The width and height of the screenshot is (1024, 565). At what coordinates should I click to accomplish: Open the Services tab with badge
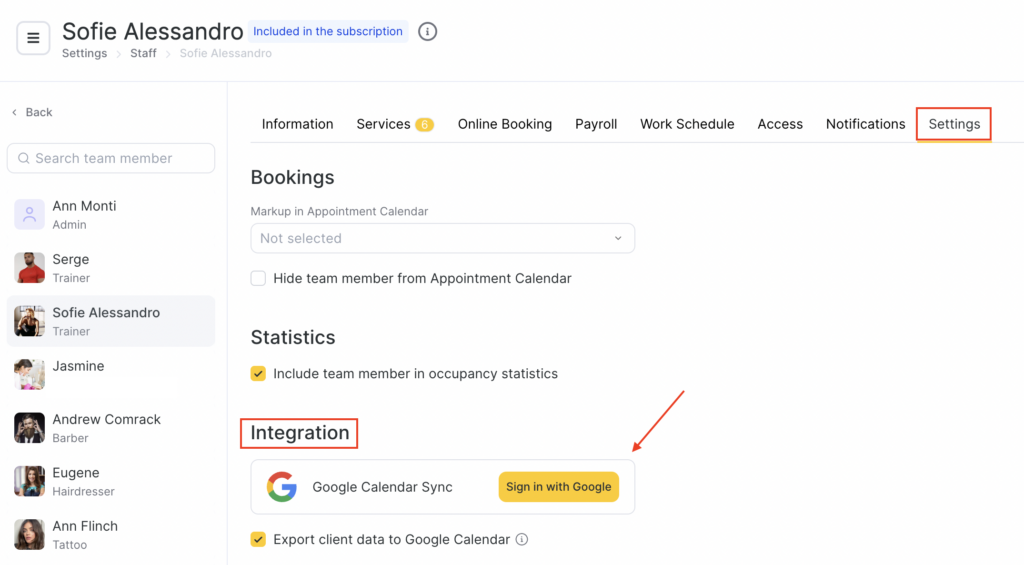coord(394,124)
